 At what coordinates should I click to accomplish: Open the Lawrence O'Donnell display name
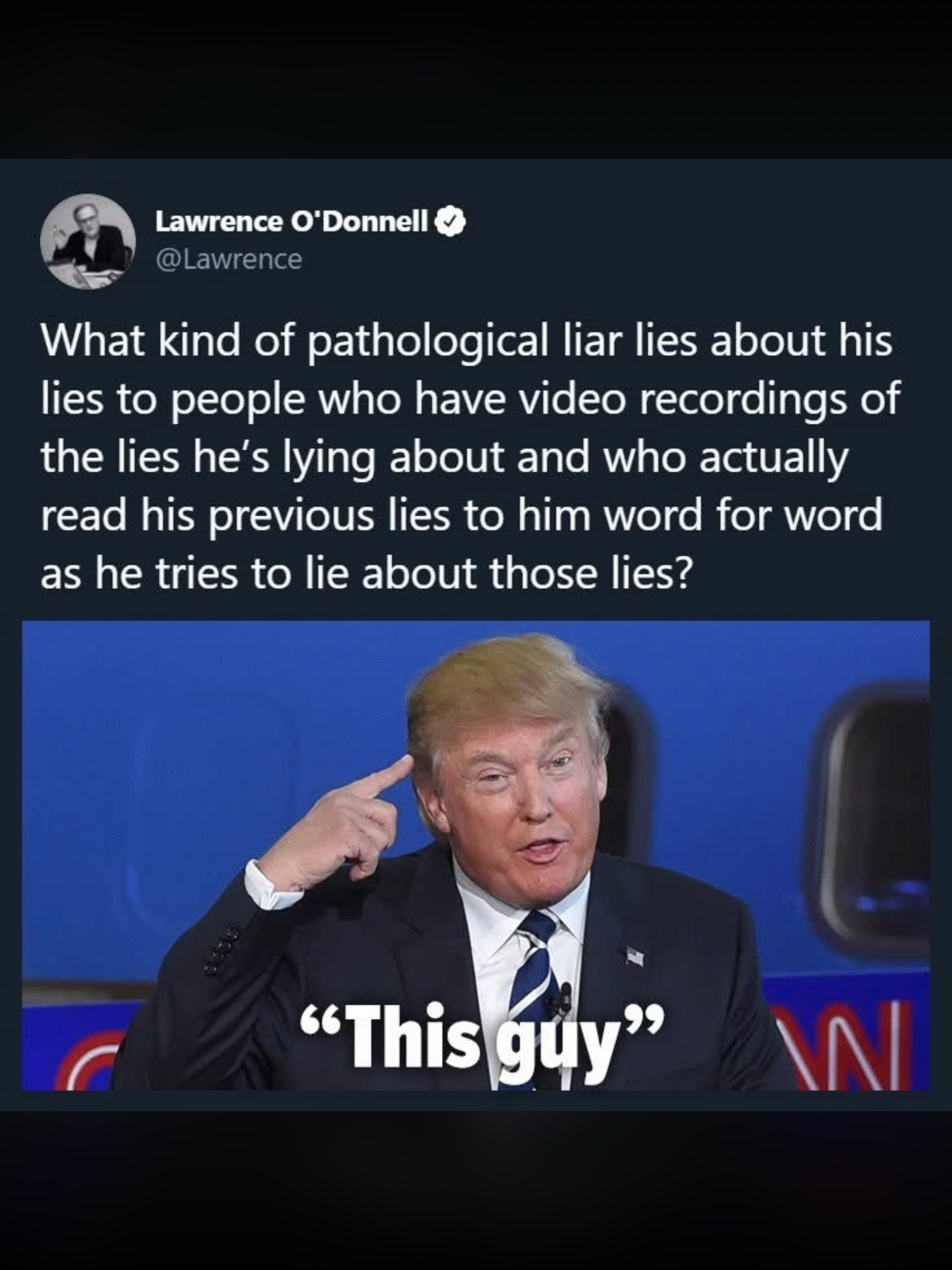[x=293, y=222]
